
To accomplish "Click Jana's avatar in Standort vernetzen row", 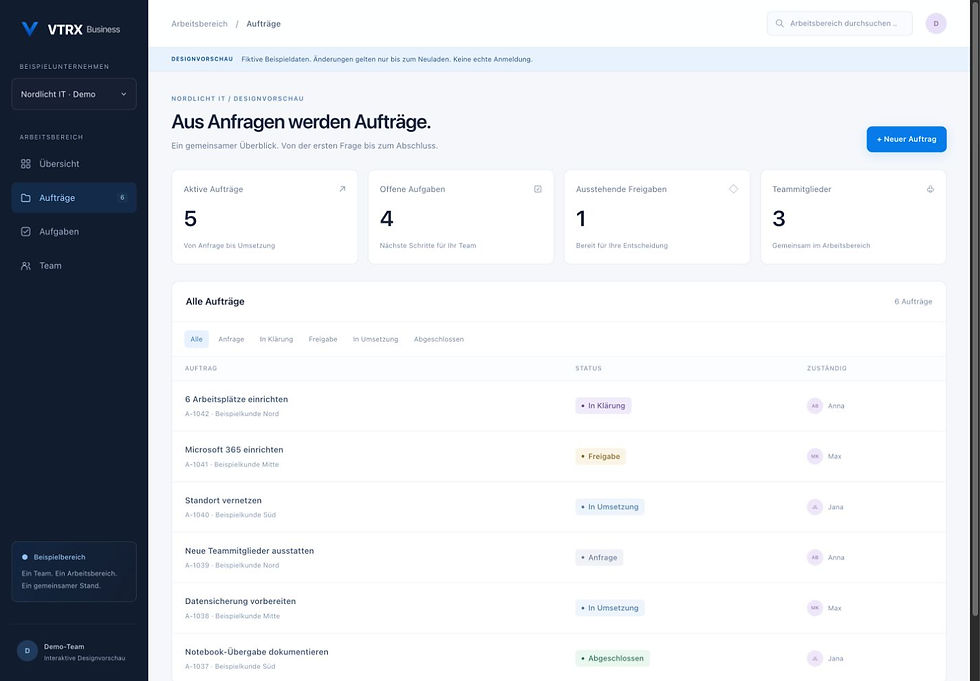I will tap(814, 507).
